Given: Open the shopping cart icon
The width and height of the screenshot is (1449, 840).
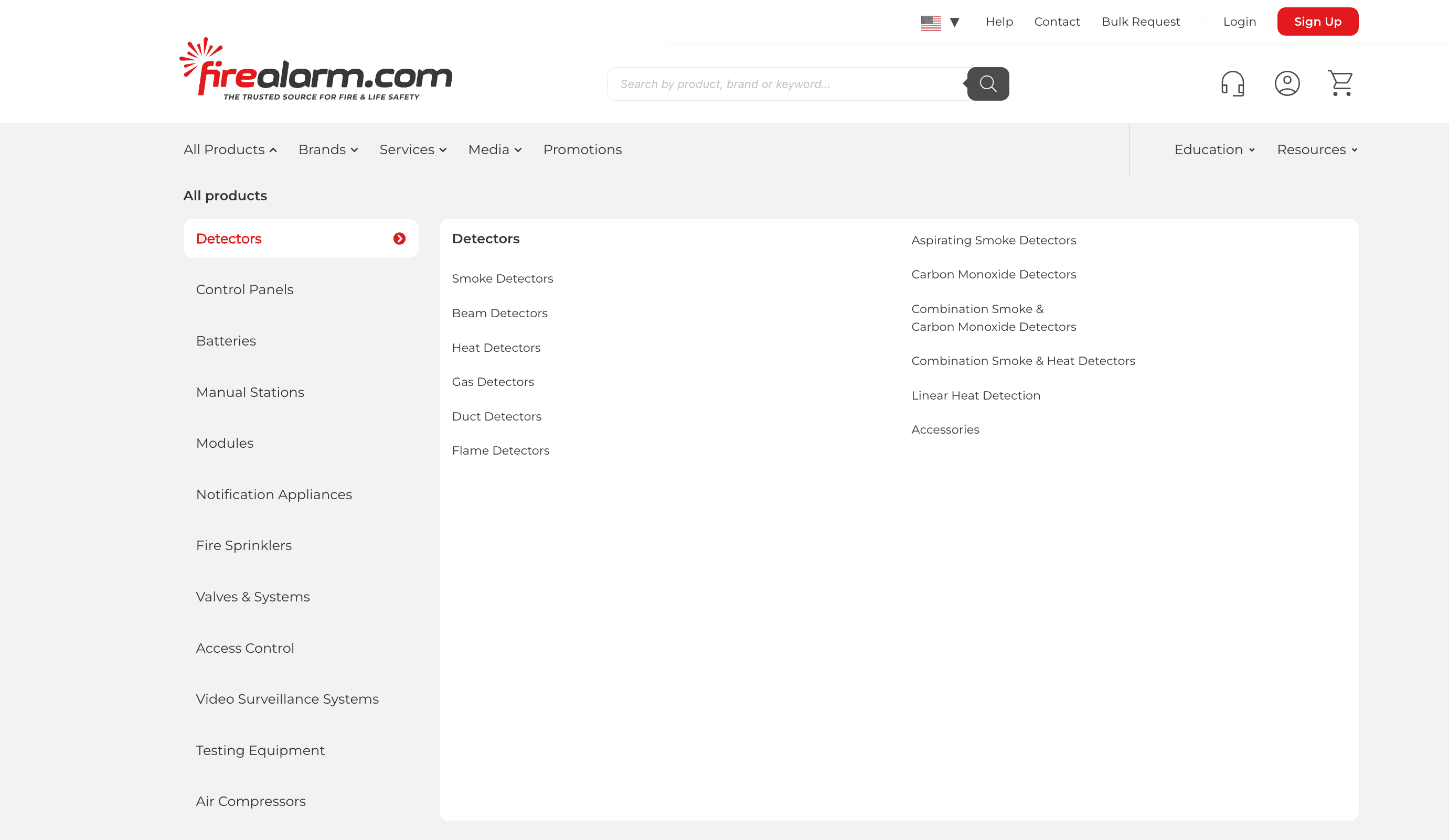Looking at the screenshot, I should click(1340, 84).
